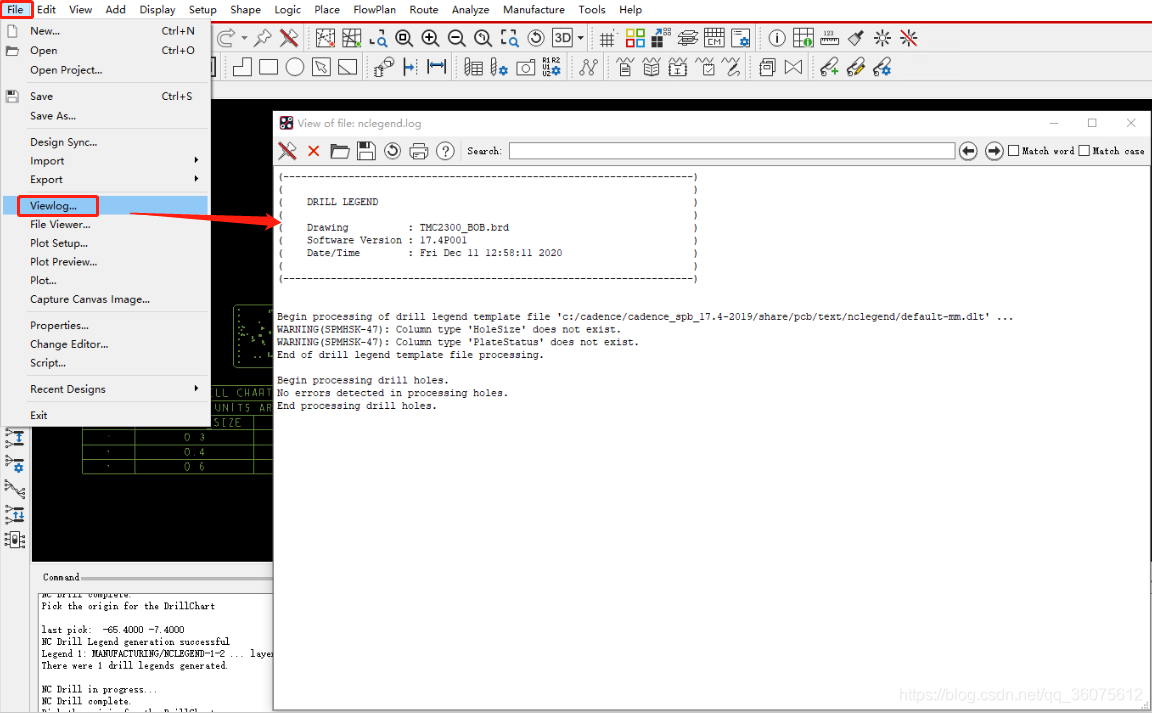Click the refresh view icon

[x=536, y=38]
